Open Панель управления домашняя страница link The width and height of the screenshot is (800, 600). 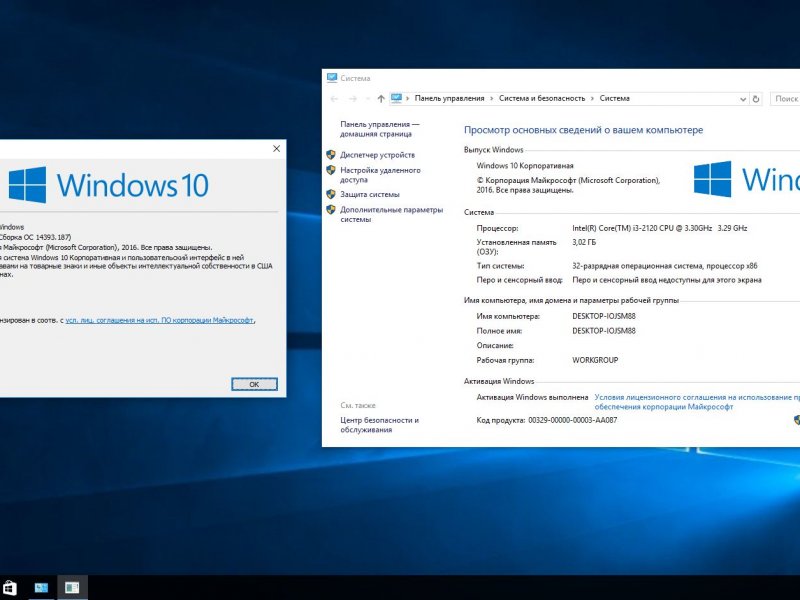(379, 129)
